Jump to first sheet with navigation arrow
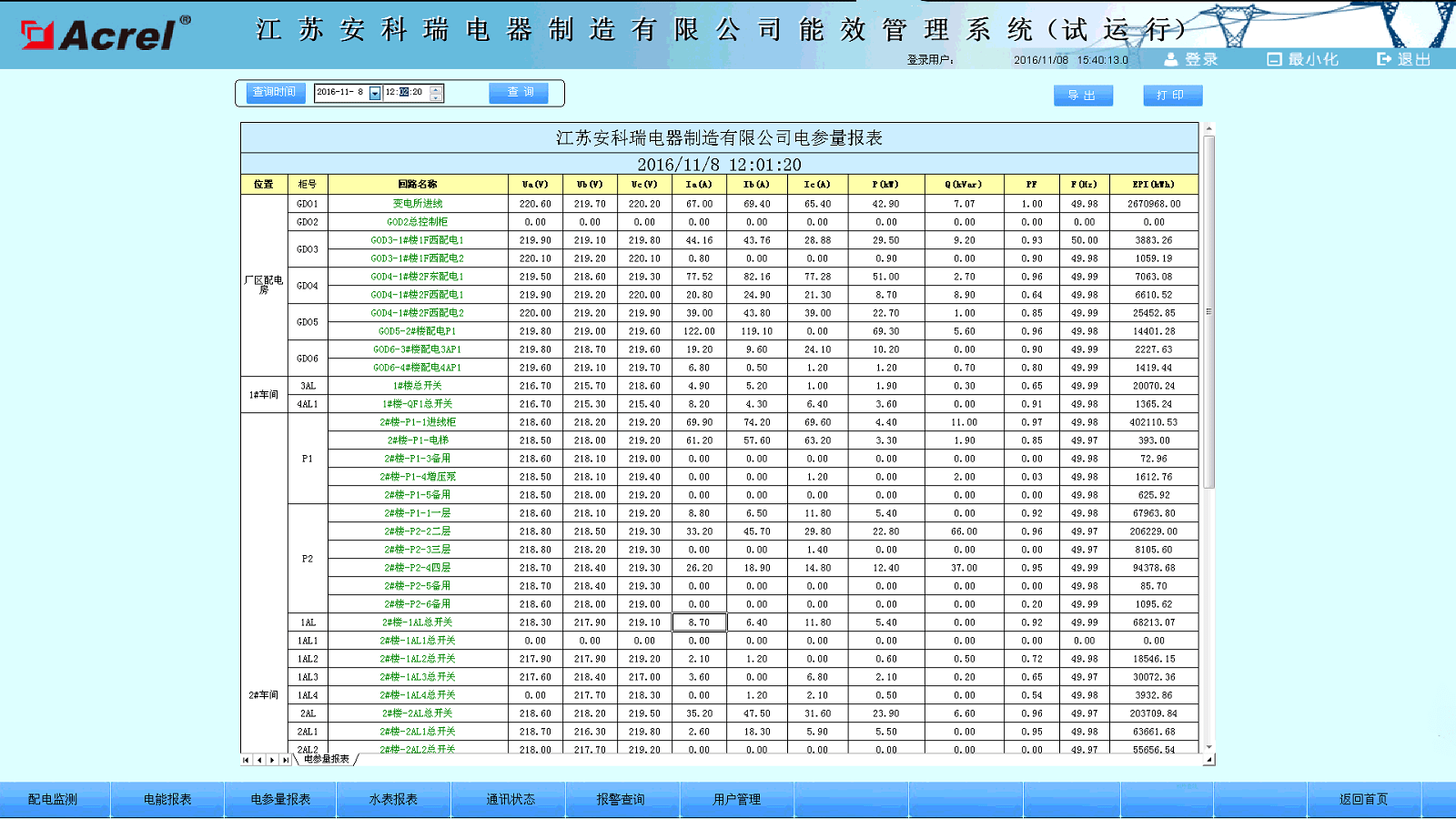Image resolution: width=1456 pixels, height=819 pixels. [x=246, y=760]
